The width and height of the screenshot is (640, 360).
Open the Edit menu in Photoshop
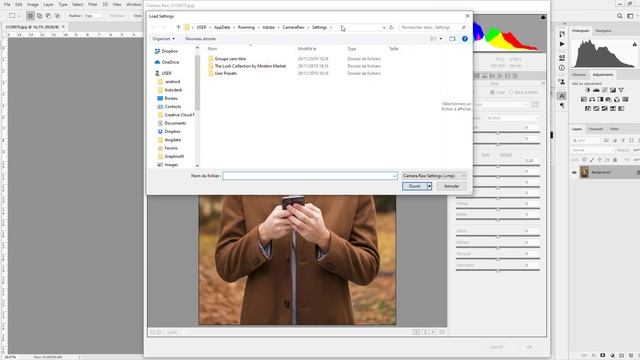coord(19,4)
